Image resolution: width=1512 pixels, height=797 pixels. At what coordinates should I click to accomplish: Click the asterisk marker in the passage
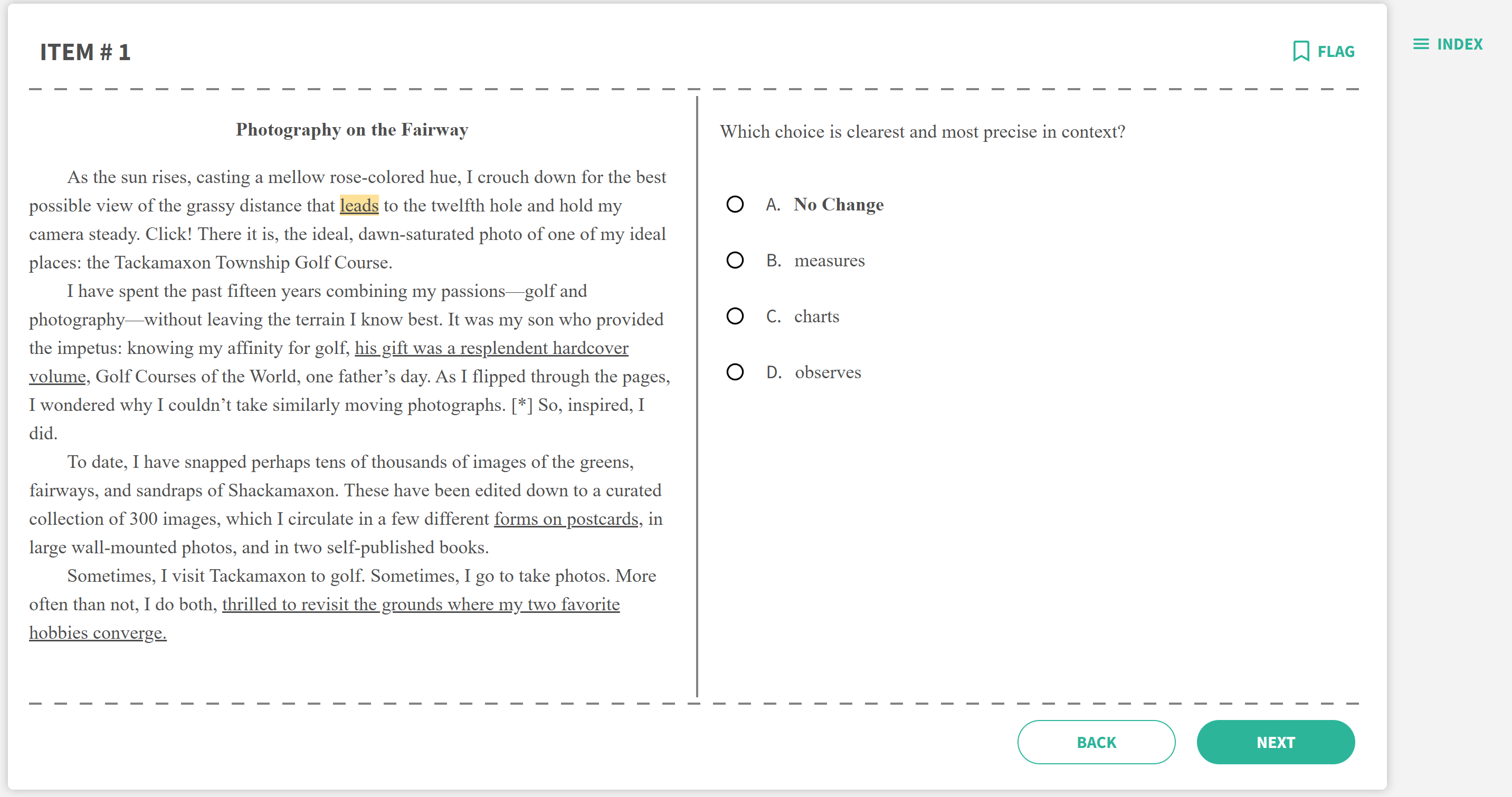pos(521,405)
